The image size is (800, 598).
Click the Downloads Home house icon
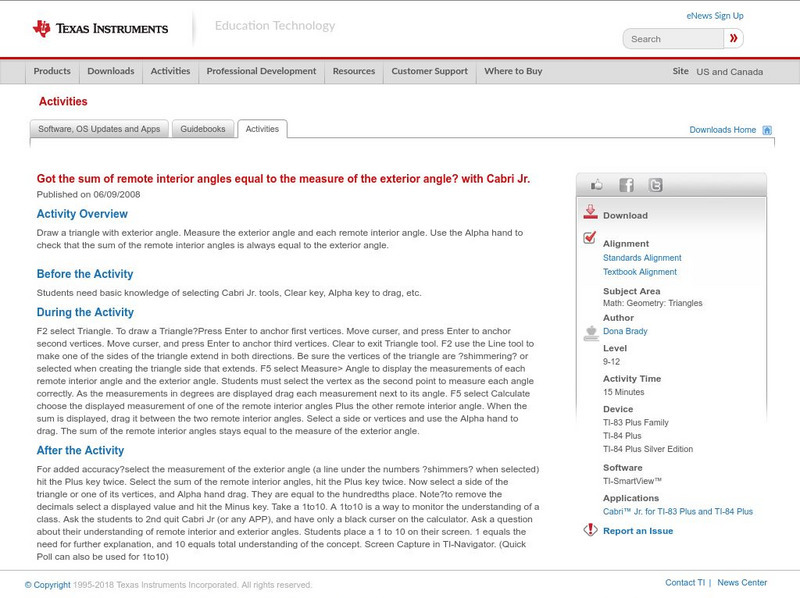(767, 130)
